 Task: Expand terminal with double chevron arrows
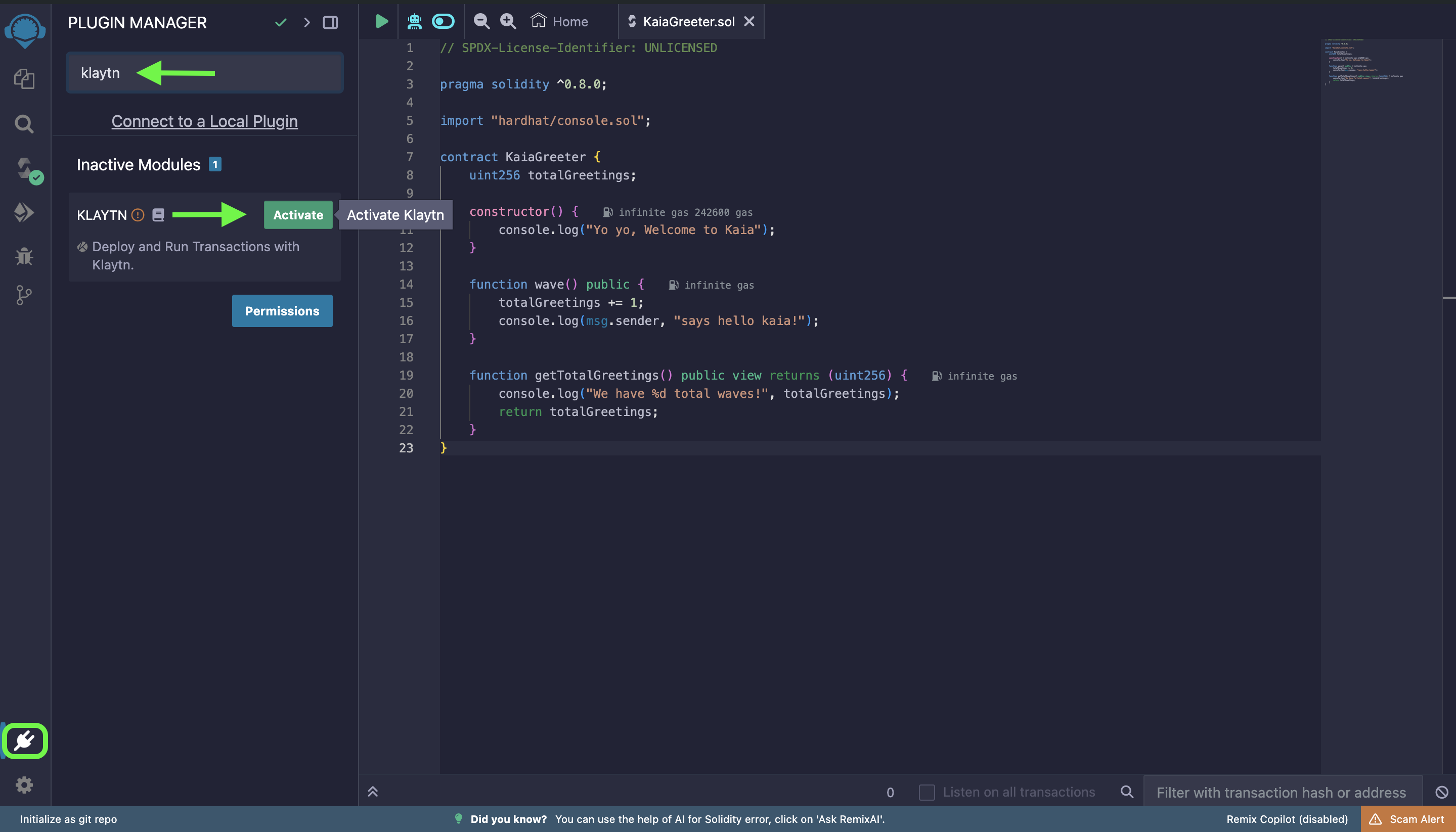click(x=373, y=792)
